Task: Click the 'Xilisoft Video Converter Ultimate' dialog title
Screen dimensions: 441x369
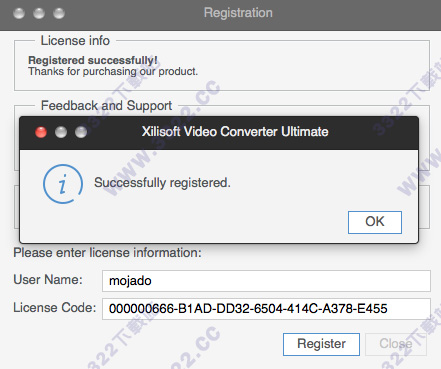Action: click(x=235, y=132)
